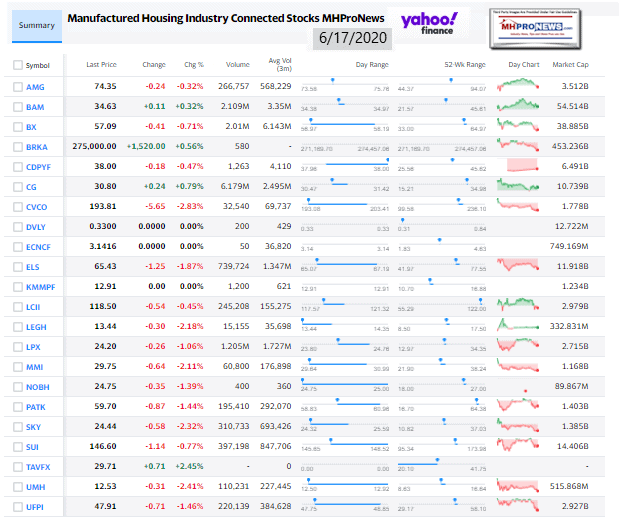Click the BX day range slider

click(x=342, y=125)
